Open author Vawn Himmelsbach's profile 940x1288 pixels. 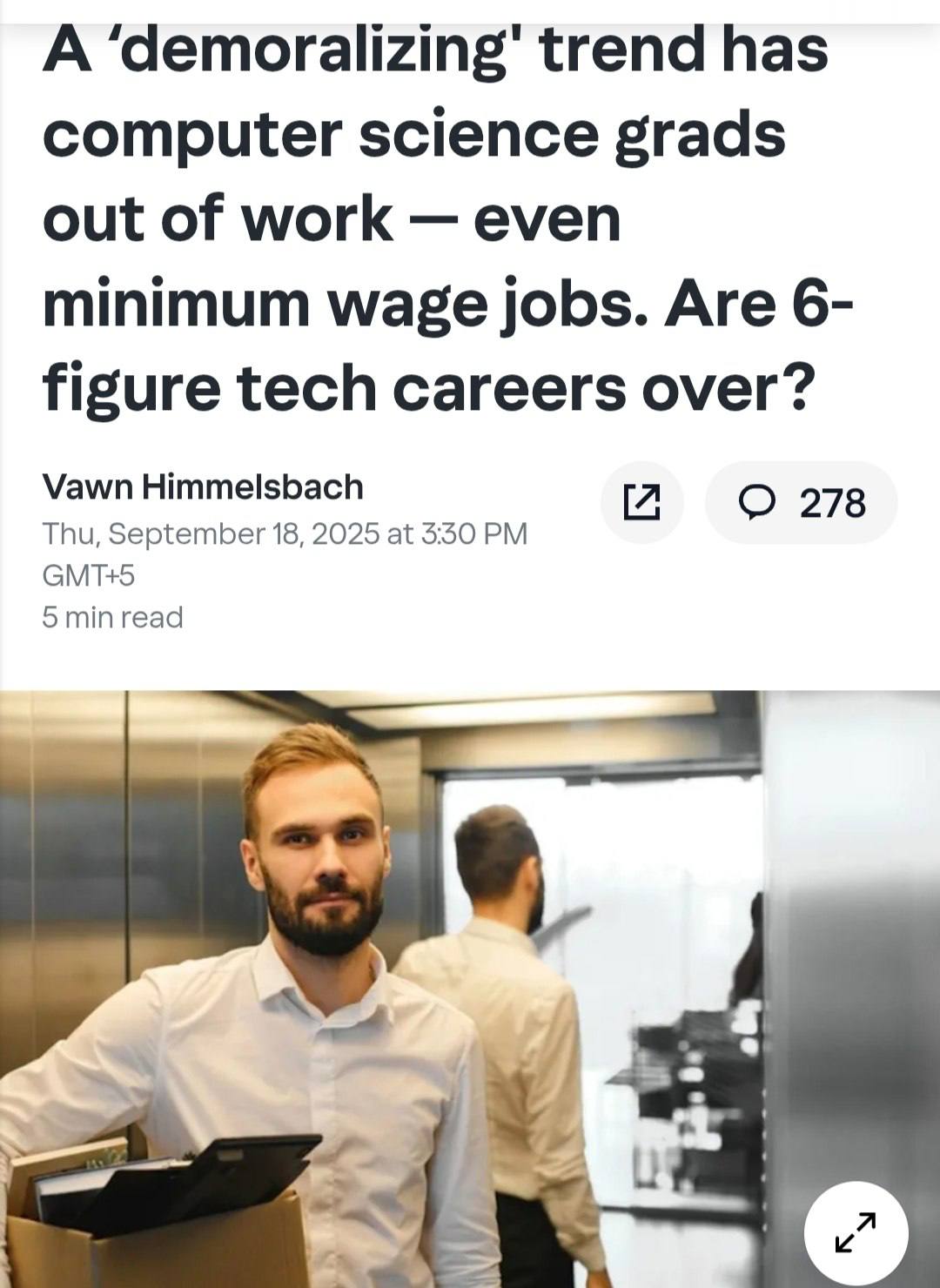(x=203, y=486)
